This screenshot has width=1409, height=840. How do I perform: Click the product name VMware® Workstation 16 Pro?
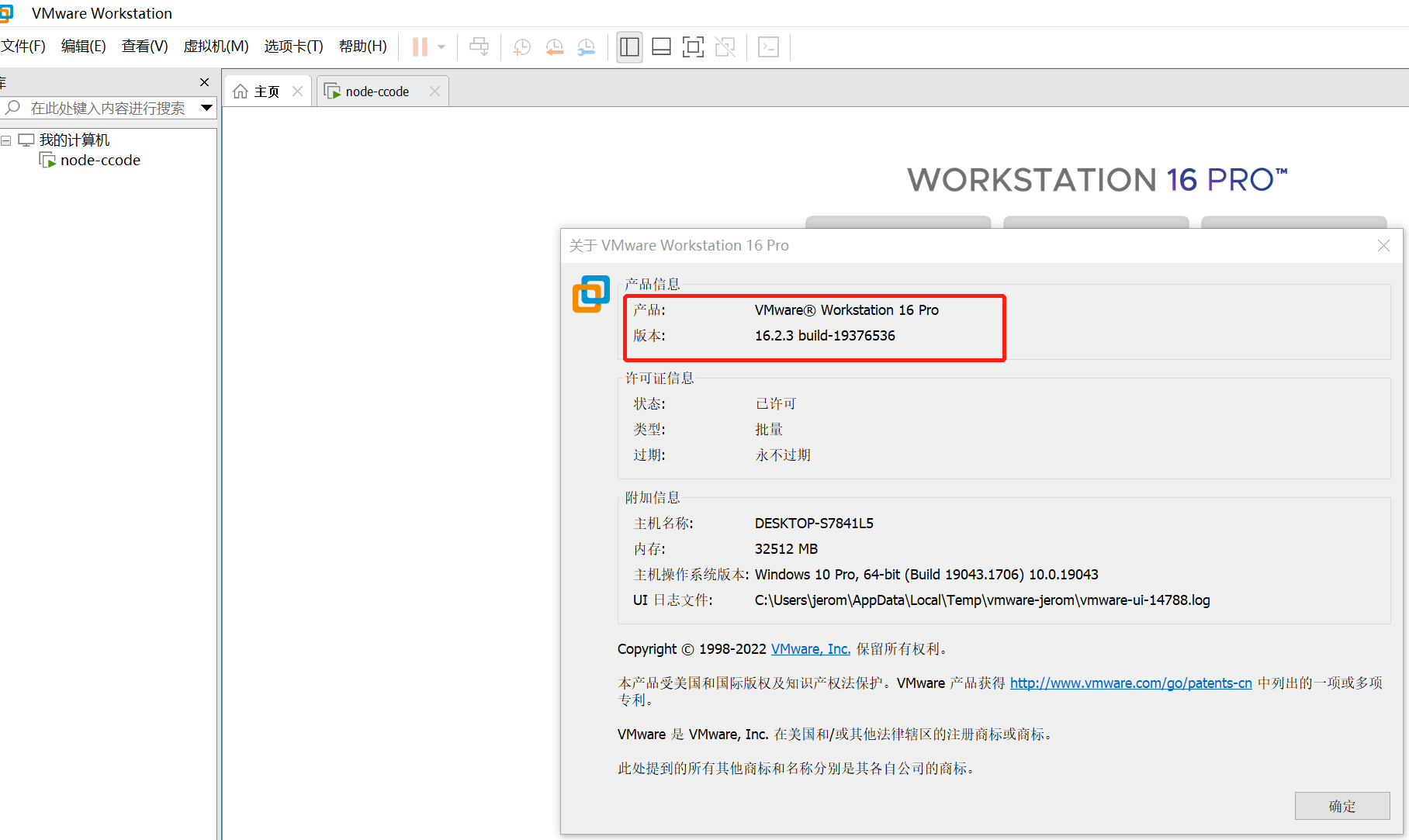846,310
